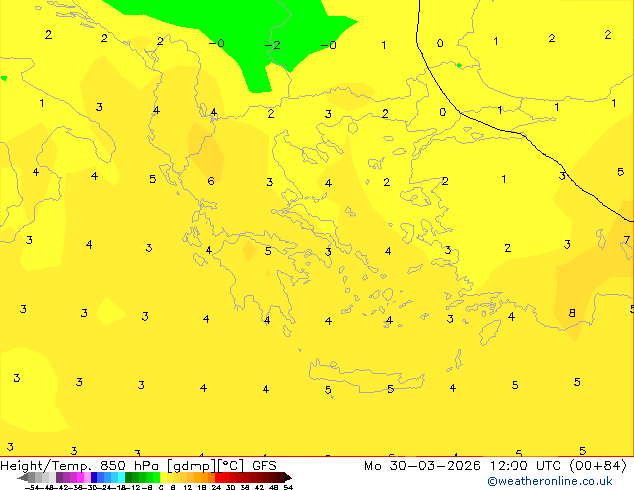Image resolution: width=634 pixels, height=490 pixels.
Task: Click the magenta legend swatch near -36
Action: (x=80, y=477)
